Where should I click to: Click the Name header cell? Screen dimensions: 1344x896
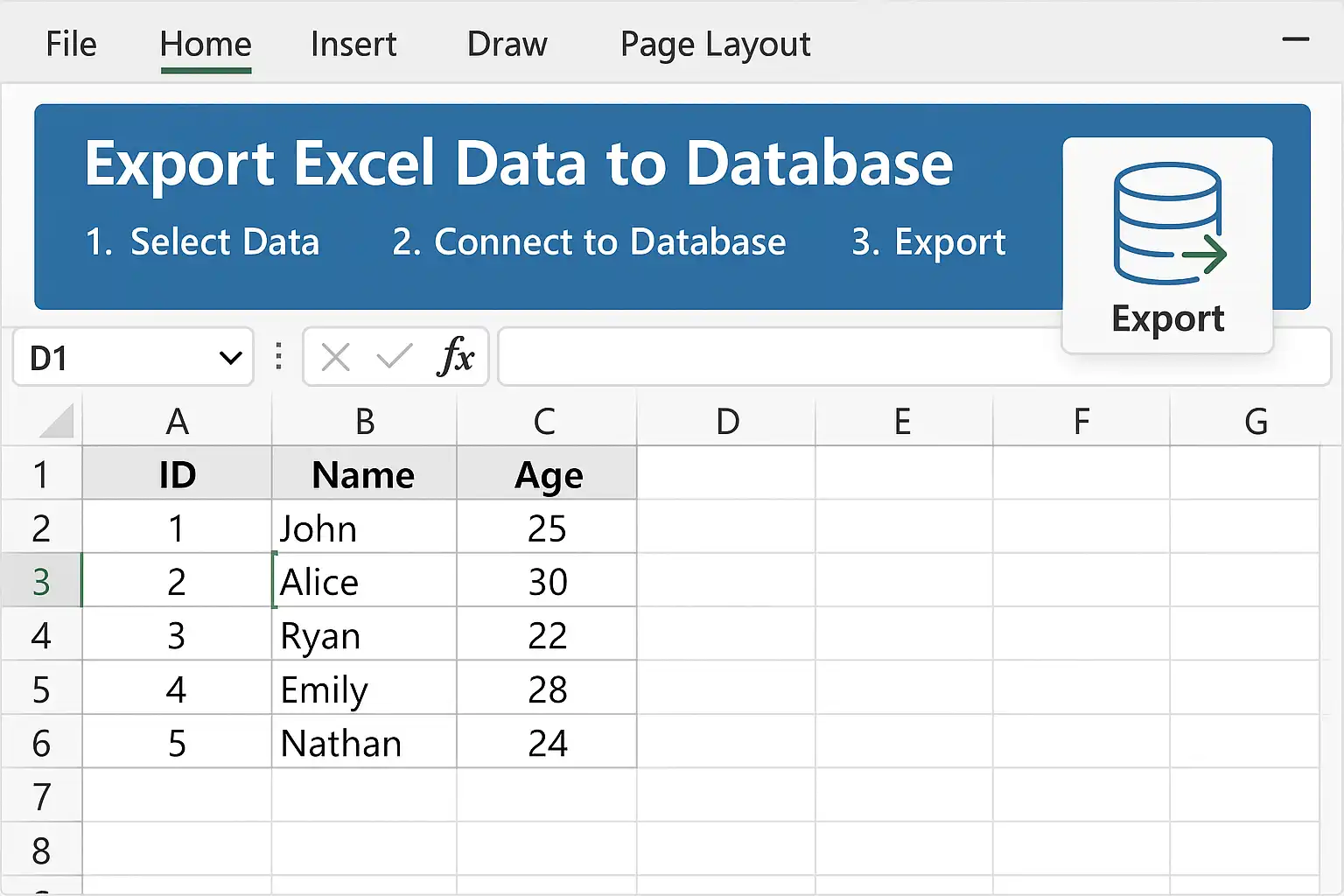(364, 474)
